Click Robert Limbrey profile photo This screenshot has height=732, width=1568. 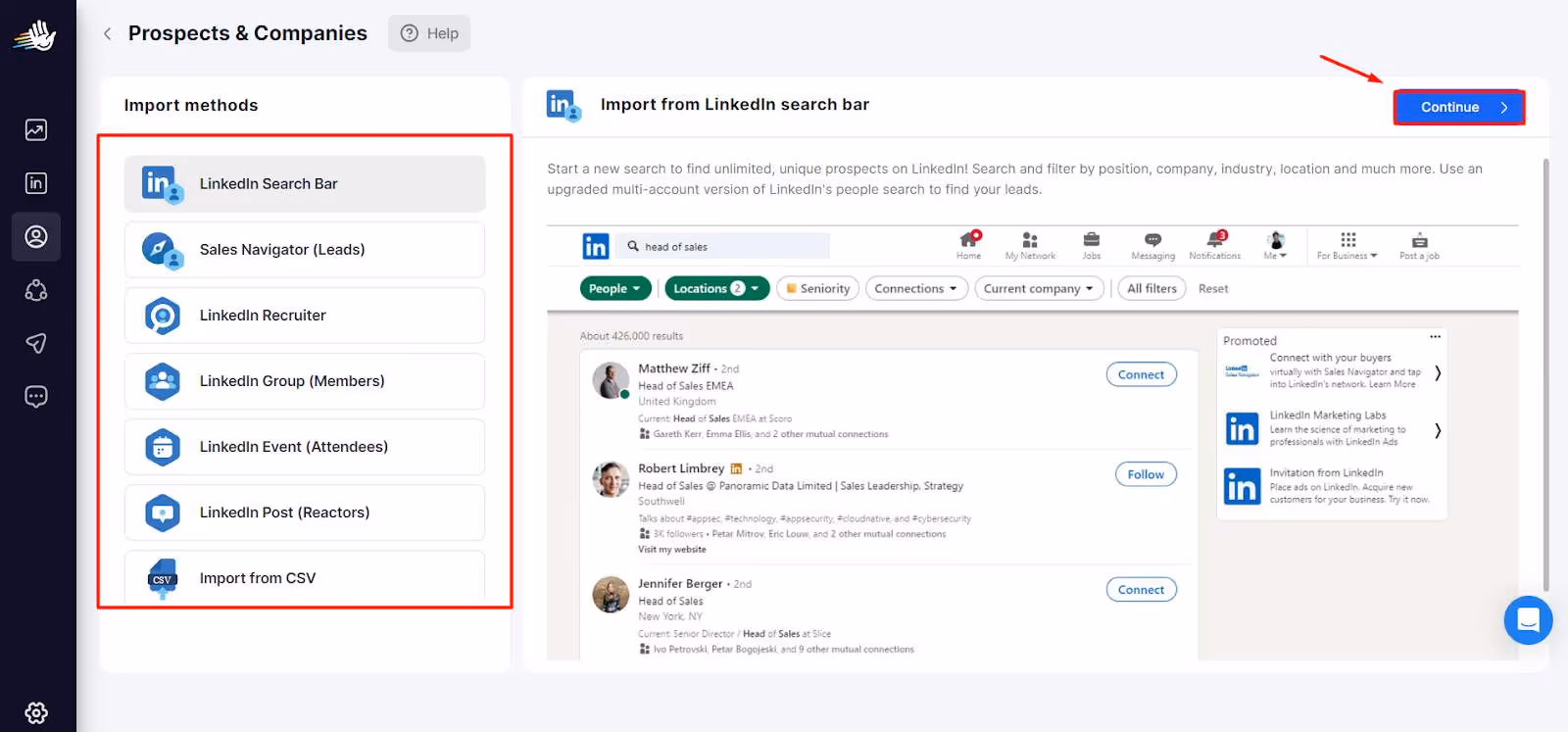click(611, 479)
